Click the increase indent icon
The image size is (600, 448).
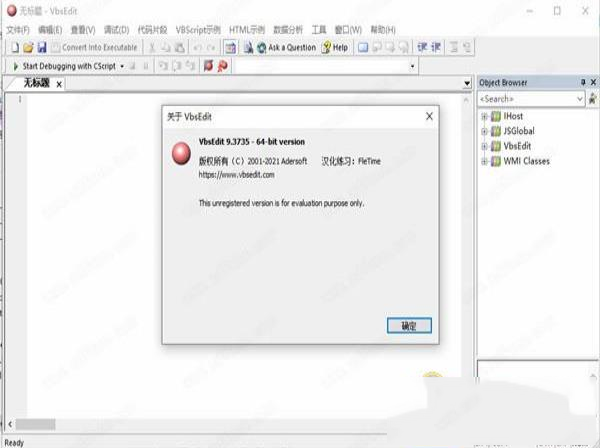436,47
